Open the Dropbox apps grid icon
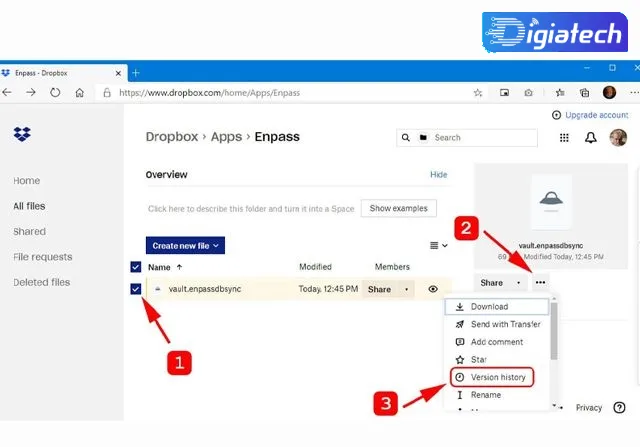This screenshot has height=447, width=640. coord(564,138)
